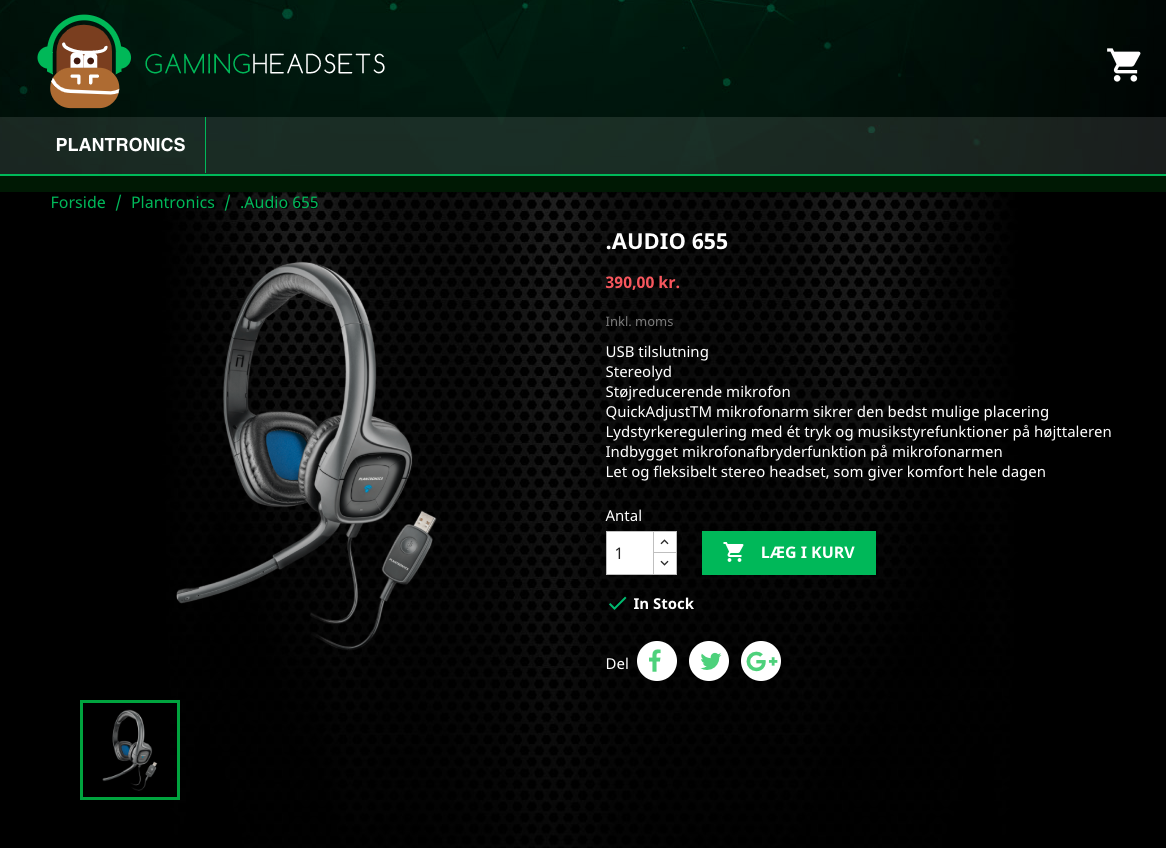Image resolution: width=1166 pixels, height=848 pixels.
Task: Click the 390,00 kr. price text
Action: click(642, 283)
